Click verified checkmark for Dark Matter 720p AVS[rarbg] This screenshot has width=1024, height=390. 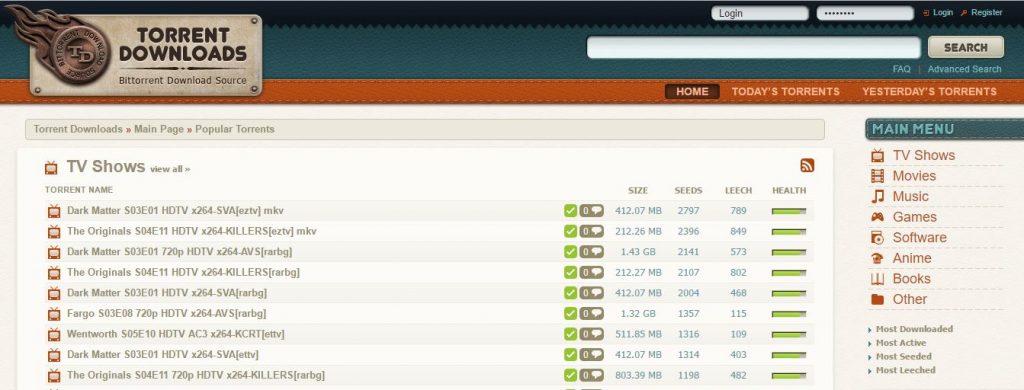tap(571, 252)
